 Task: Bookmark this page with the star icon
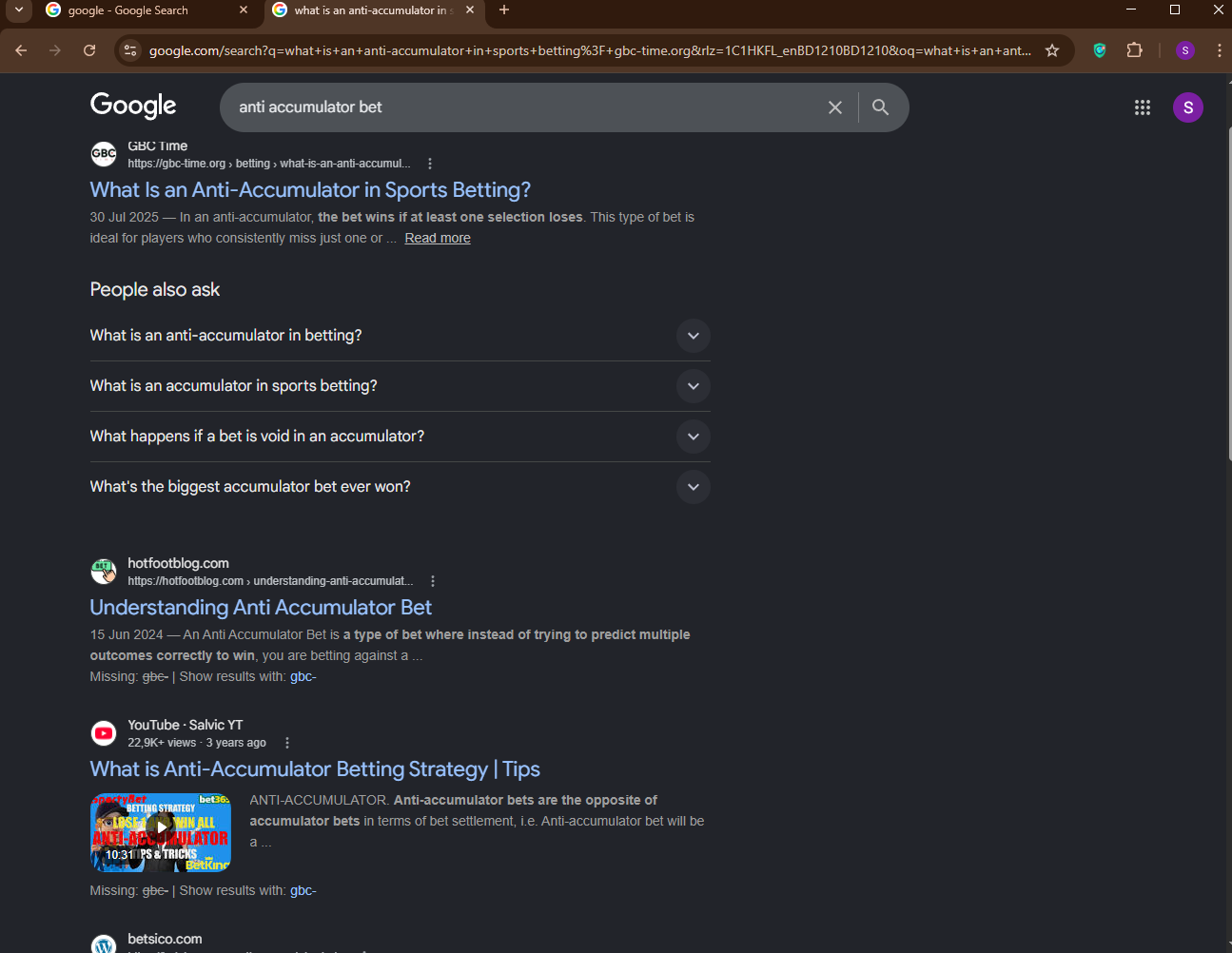[1052, 50]
